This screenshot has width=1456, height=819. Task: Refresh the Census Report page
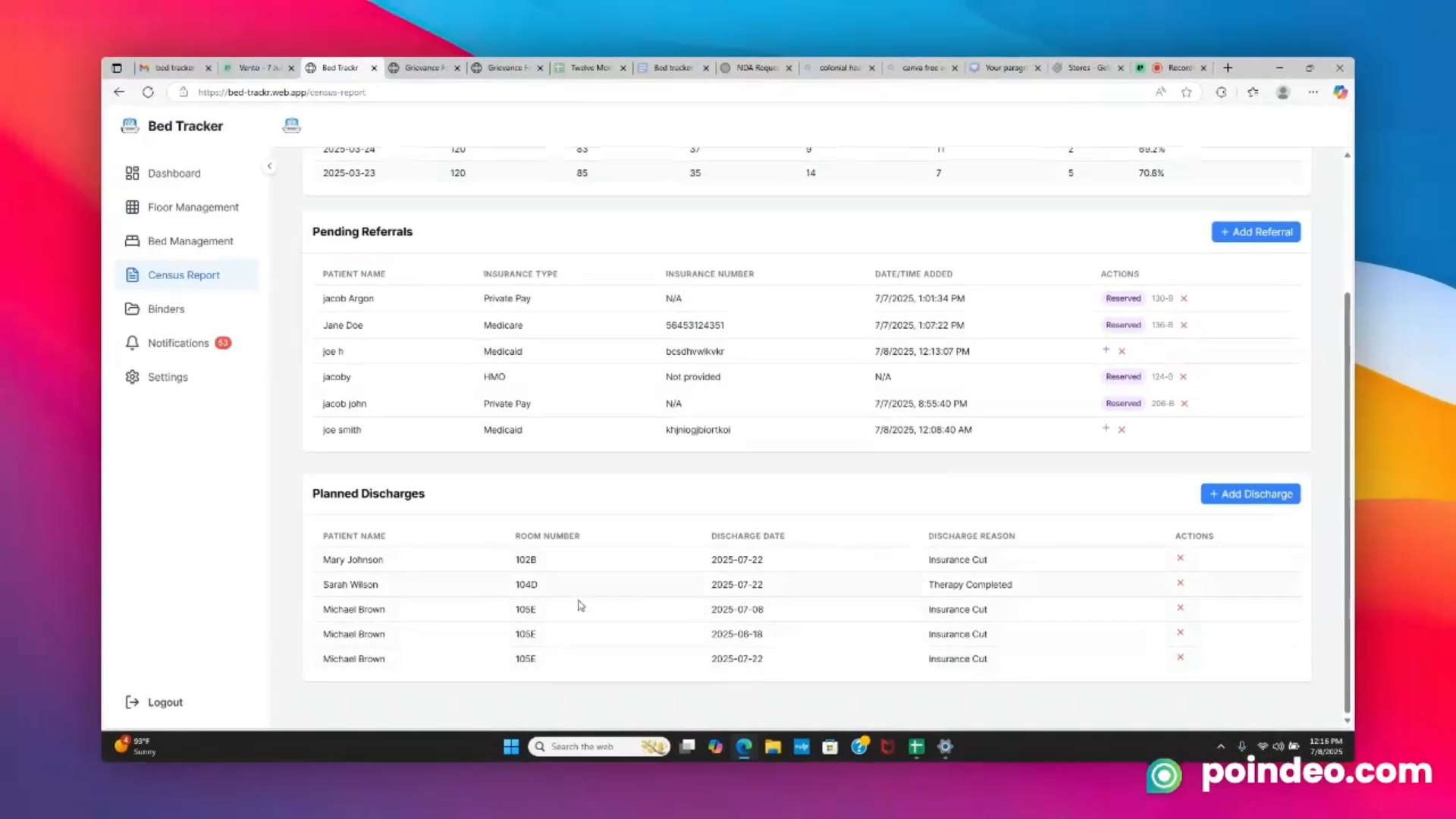pos(148,92)
